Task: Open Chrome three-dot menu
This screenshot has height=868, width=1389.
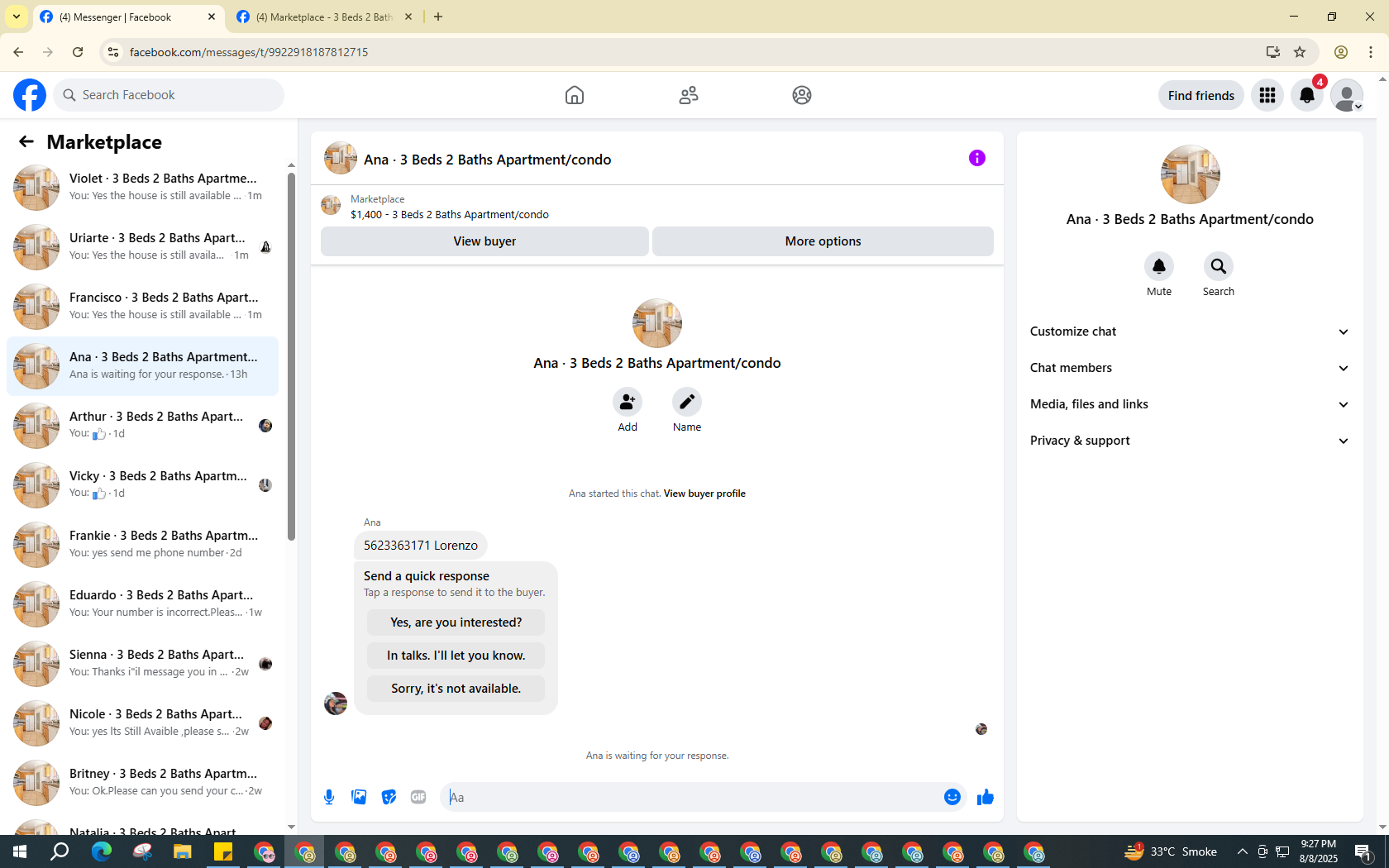Action: point(1371,52)
